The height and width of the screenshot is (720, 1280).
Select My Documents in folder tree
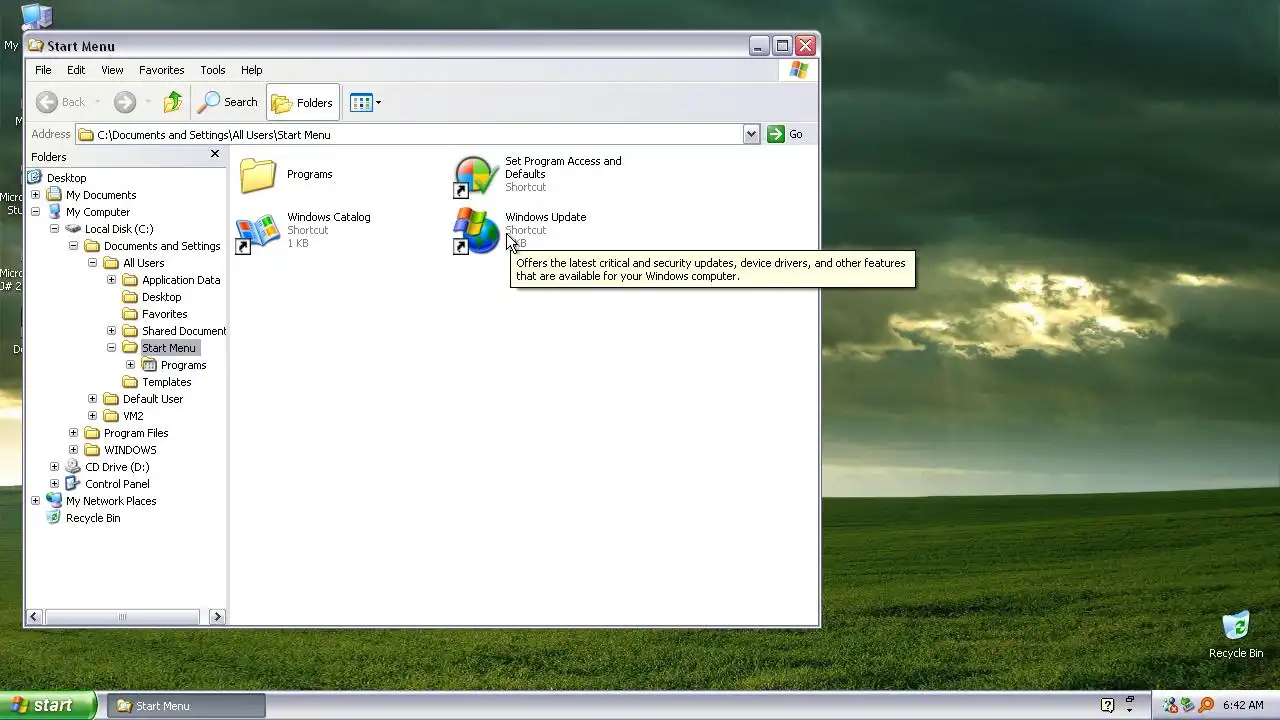point(101,195)
